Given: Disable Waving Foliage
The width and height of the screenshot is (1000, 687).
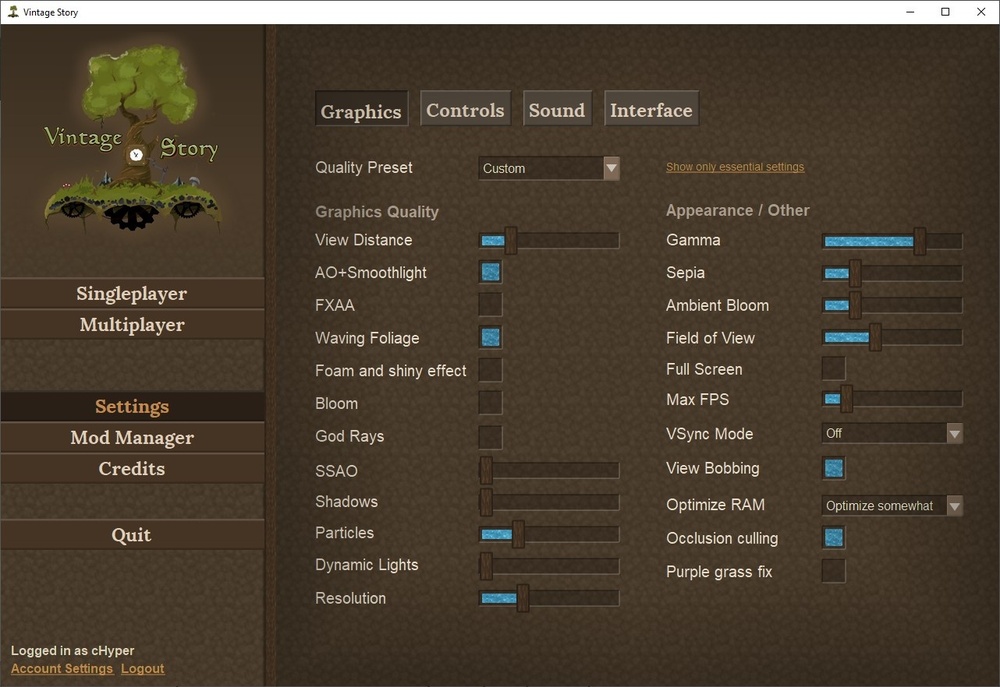Looking at the screenshot, I should tap(490, 337).
